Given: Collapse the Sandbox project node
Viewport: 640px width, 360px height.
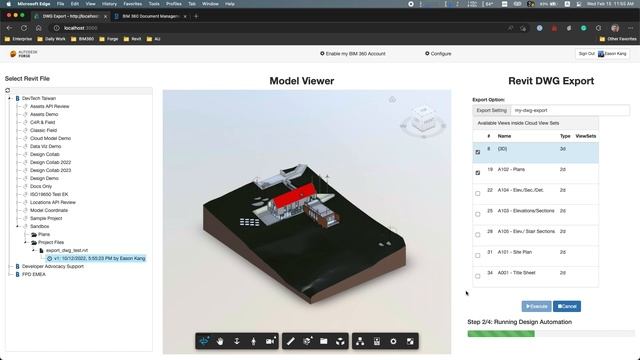Looking at the screenshot, I should click(18, 226).
